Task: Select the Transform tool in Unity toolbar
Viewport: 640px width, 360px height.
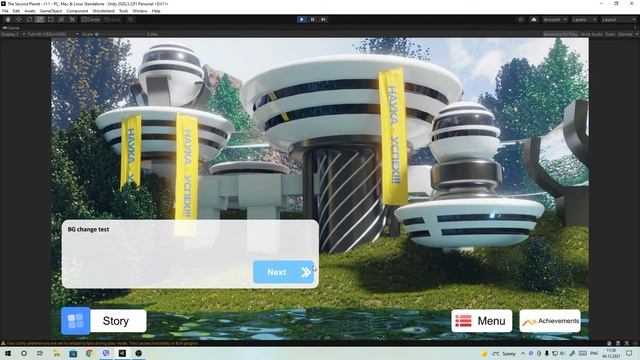Action: (x=61, y=19)
